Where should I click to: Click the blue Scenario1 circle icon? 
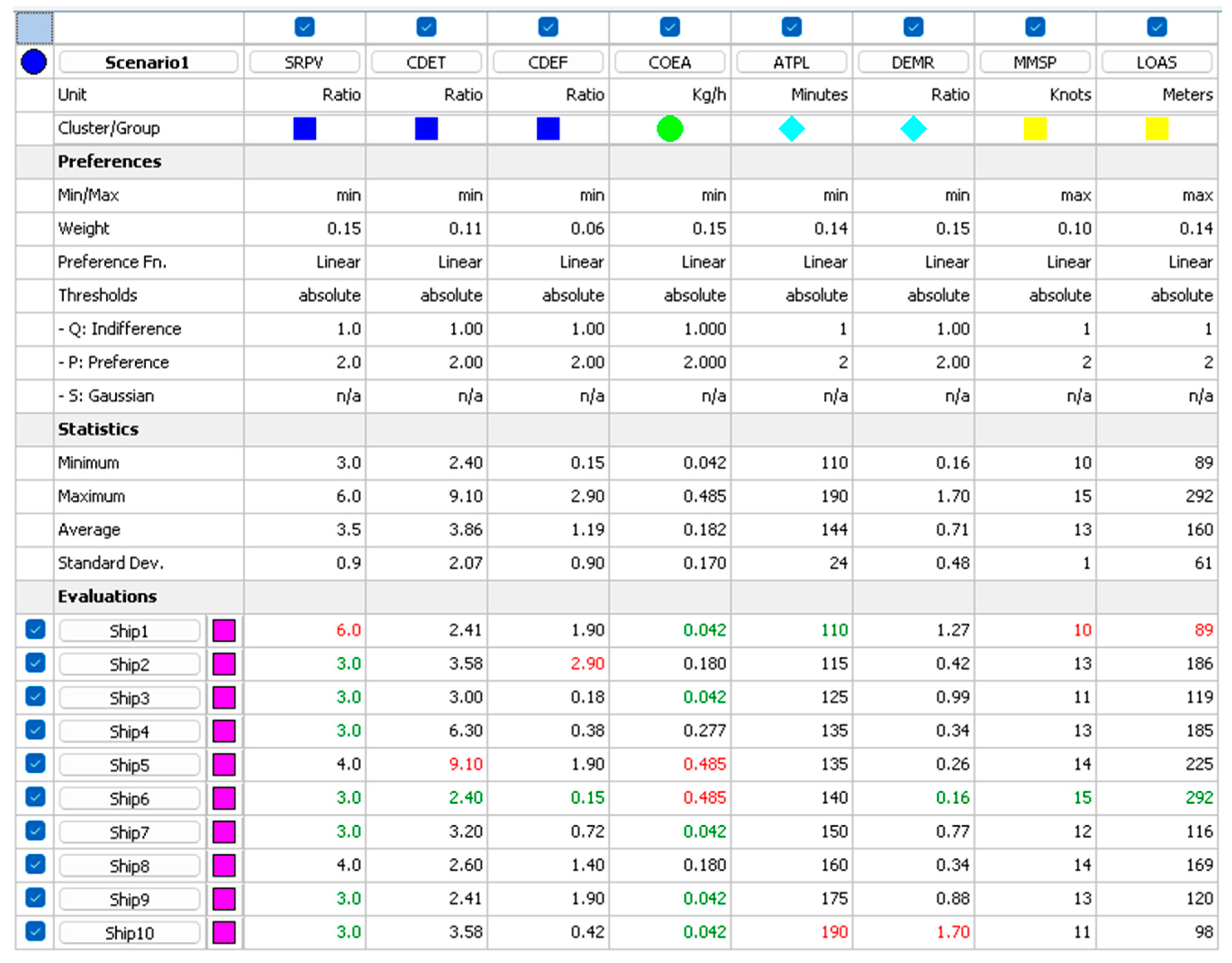[34, 62]
